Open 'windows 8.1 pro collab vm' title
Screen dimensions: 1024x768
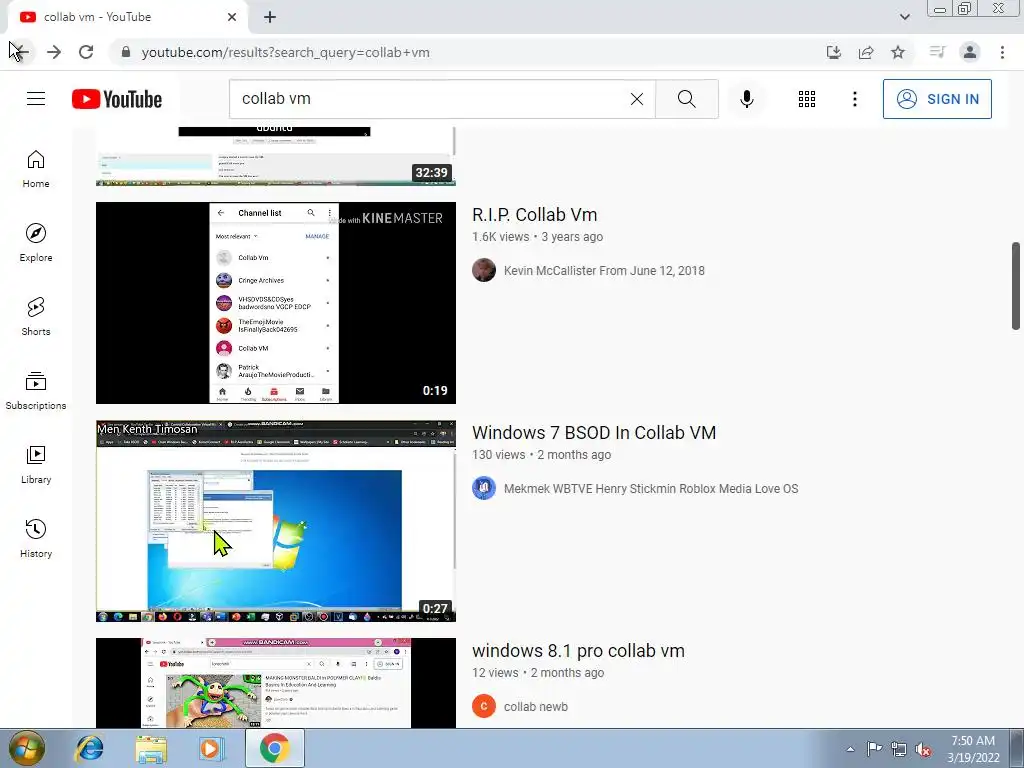578,651
